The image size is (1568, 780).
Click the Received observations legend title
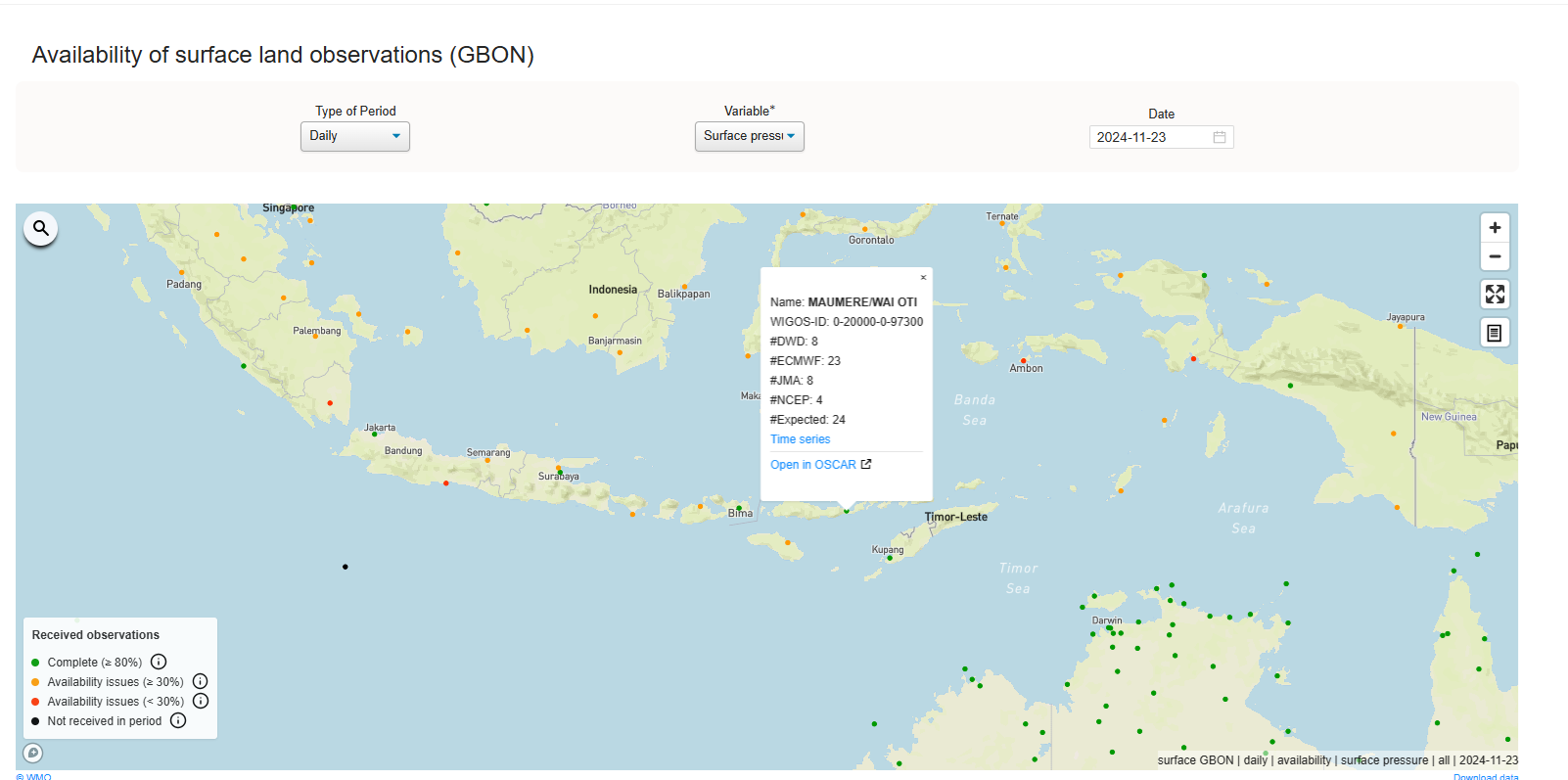pyautogui.click(x=96, y=635)
